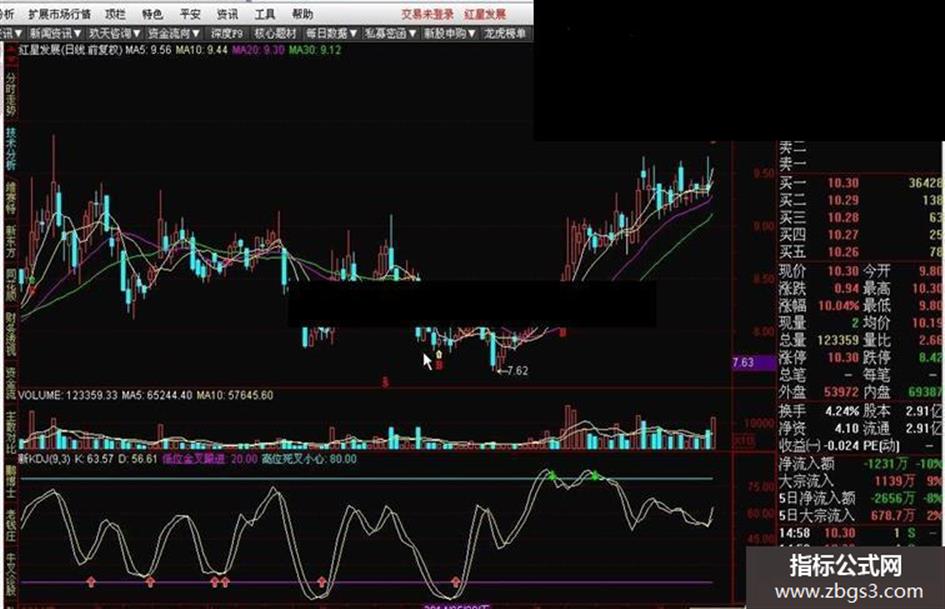Switch to the 牛叉诊股 side tab
Image resolution: width=945 pixels, height=609 pixels.
pyautogui.click(x=11, y=575)
